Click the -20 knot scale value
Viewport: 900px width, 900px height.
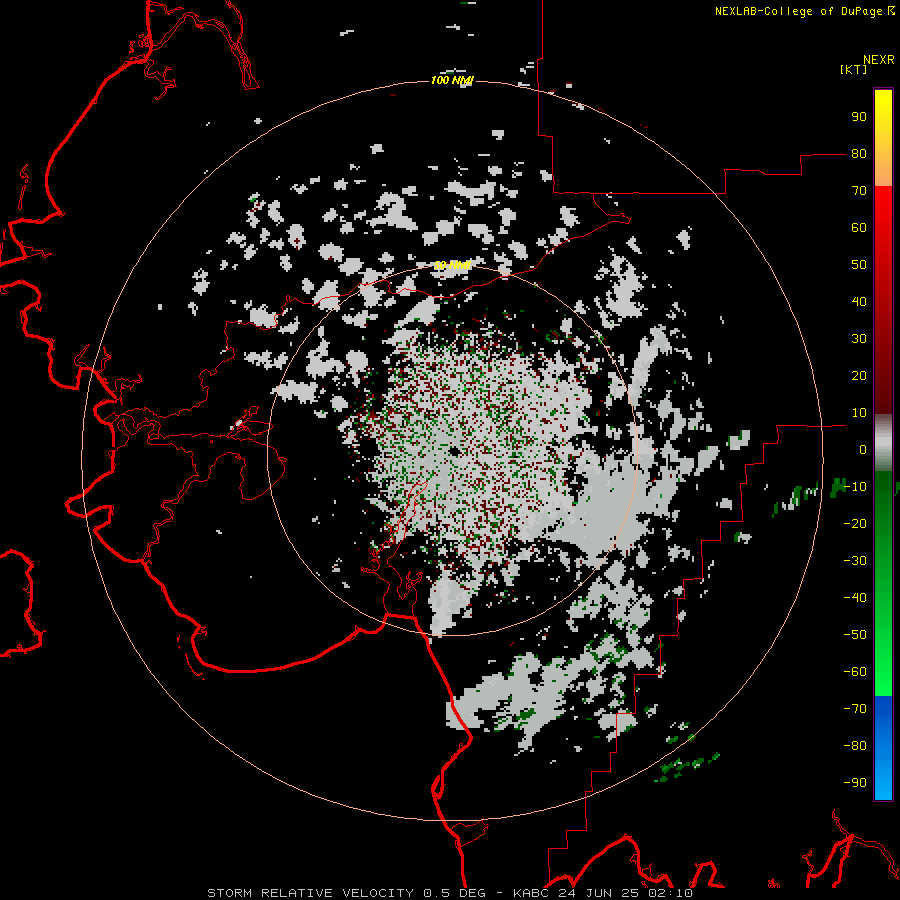(x=855, y=524)
